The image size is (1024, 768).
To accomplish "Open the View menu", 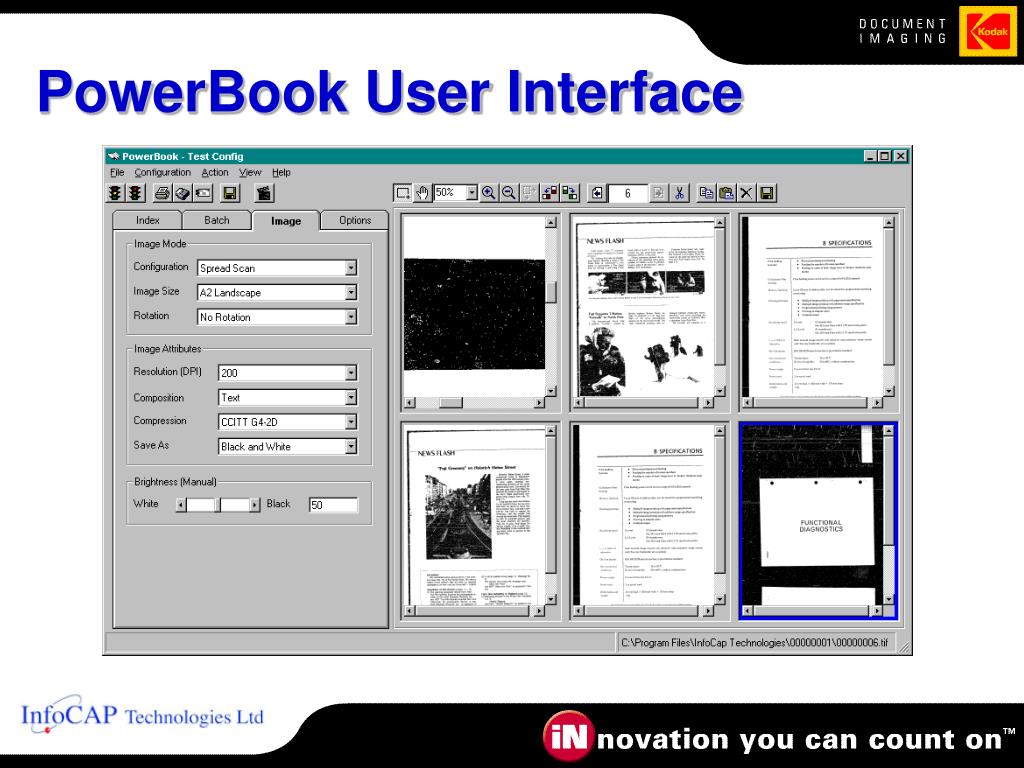I will (249, 172).
